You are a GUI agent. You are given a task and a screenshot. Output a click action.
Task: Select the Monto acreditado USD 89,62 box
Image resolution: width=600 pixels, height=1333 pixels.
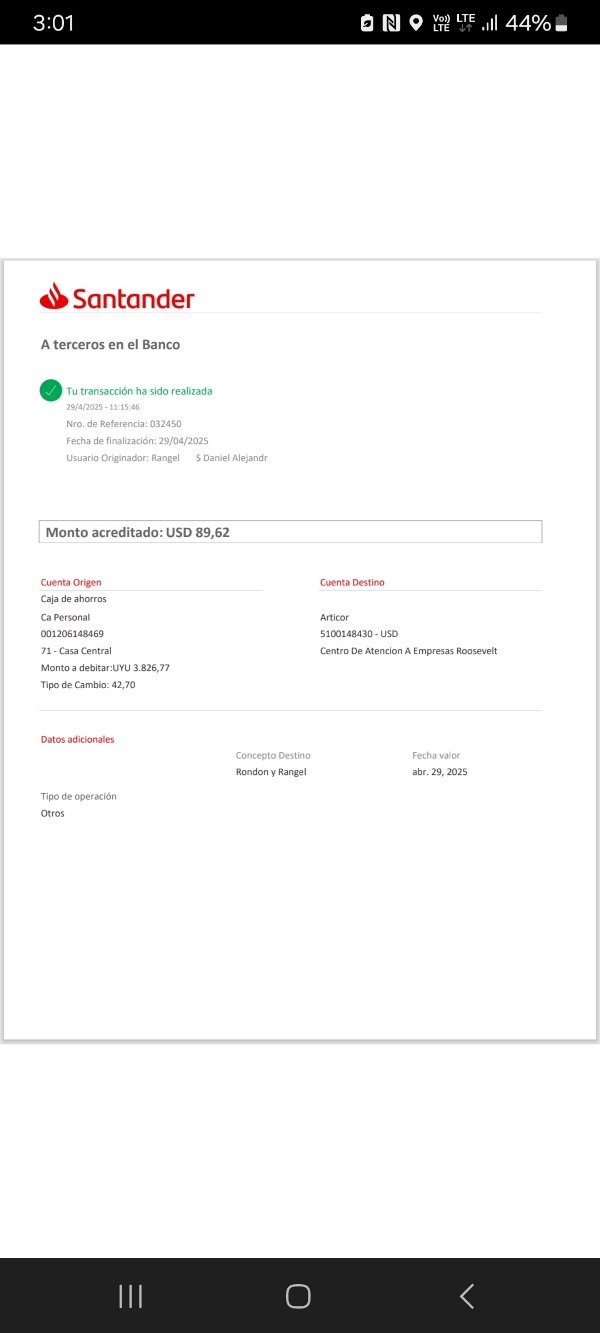(x=290, y=532)
